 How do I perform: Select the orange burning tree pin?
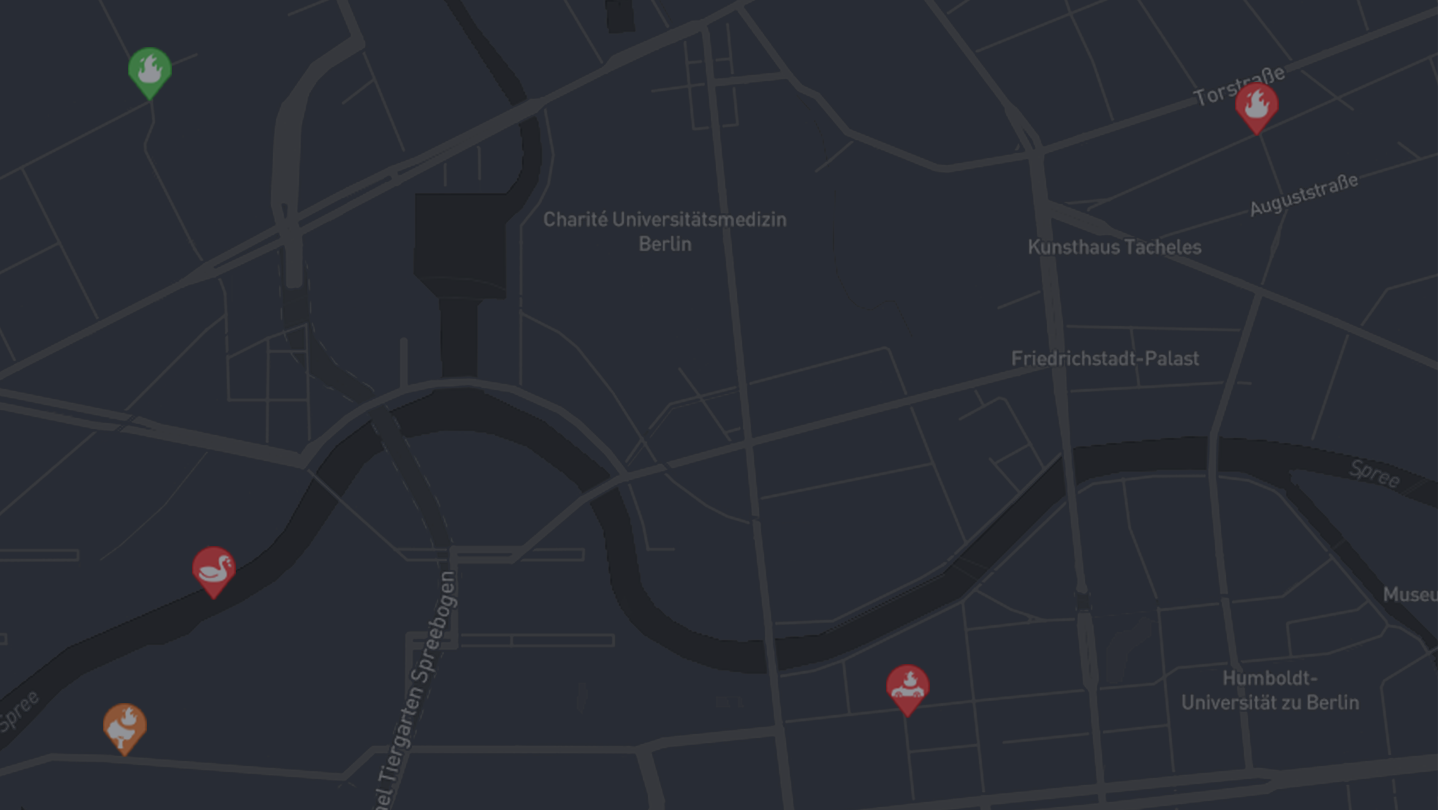pos(125,728)
